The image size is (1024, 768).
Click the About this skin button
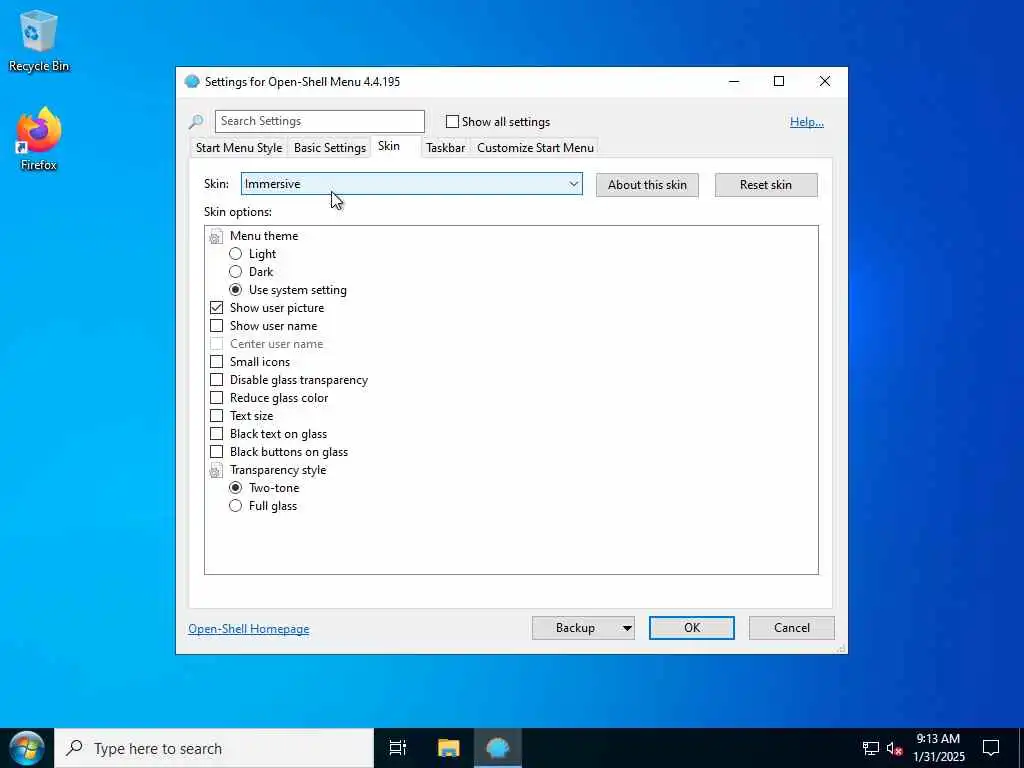click(x=647, y=185)
